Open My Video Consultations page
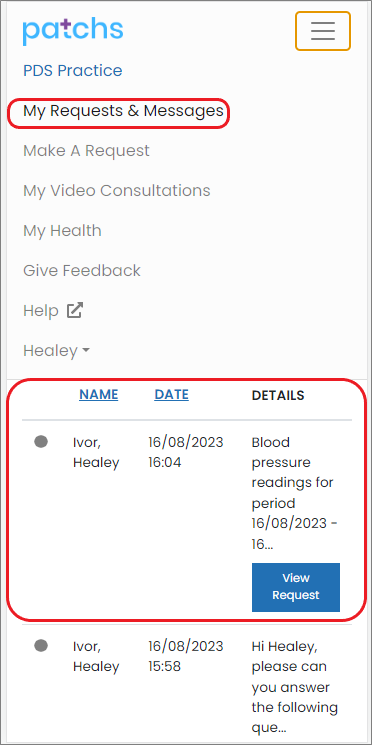The image size is (372, 745). tap(116, 191)
